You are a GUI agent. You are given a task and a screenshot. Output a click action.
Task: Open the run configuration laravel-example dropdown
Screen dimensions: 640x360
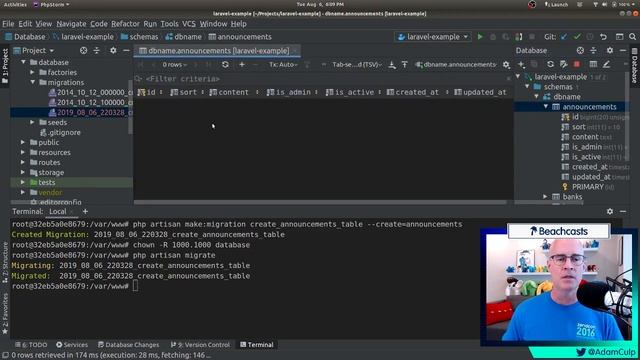[x=433, y=37]
